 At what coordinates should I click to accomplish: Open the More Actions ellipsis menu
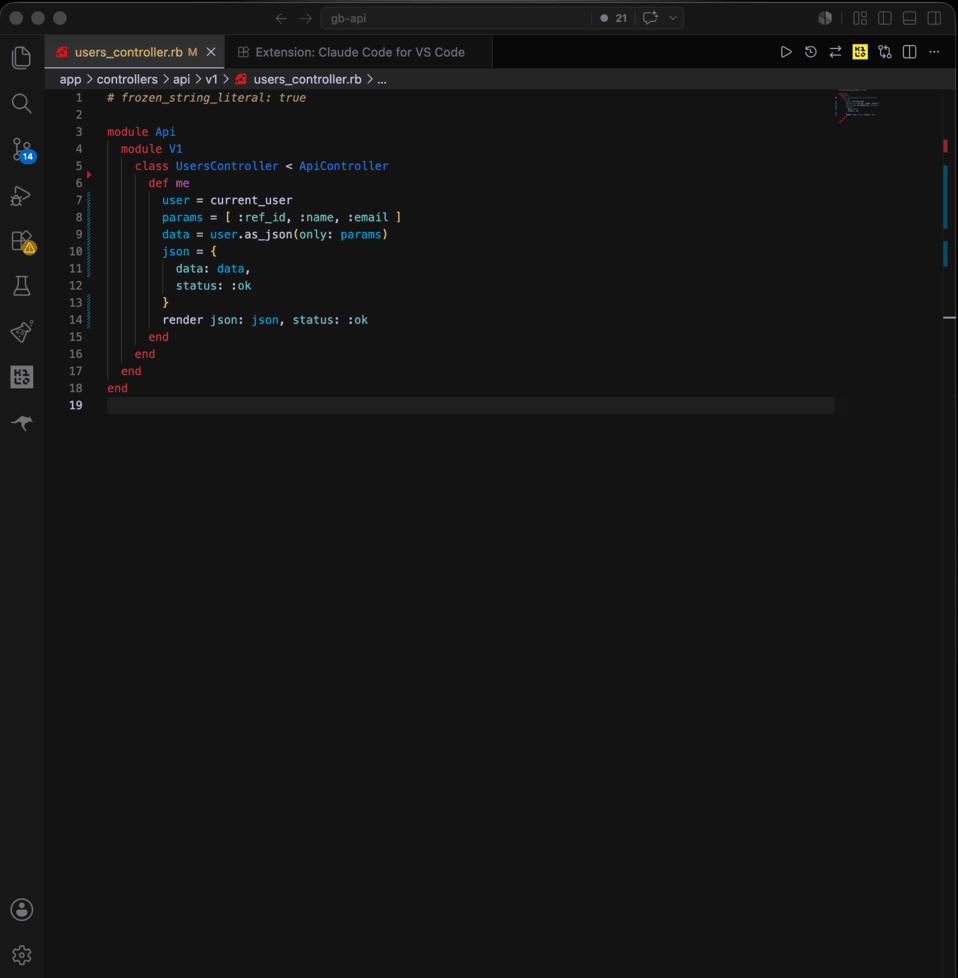click(x=934, y=52)
